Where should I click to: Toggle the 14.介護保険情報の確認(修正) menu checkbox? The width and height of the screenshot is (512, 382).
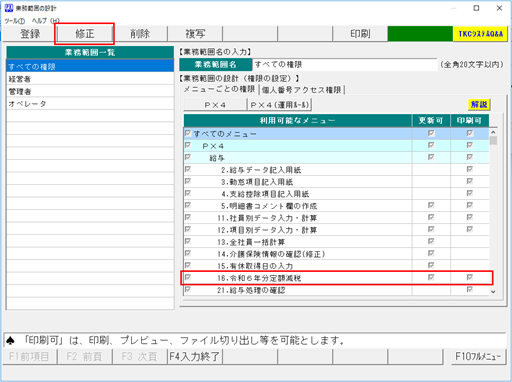pos(188,253)
